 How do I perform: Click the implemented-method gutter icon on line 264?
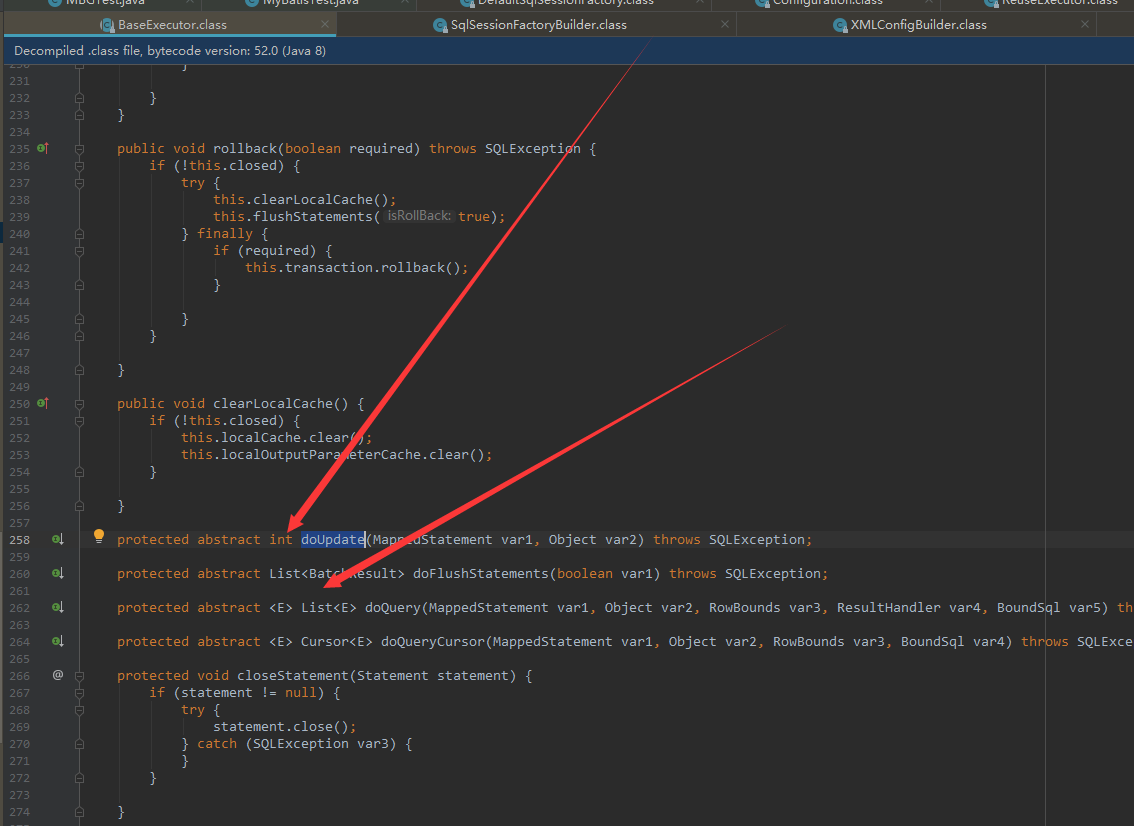58,642
